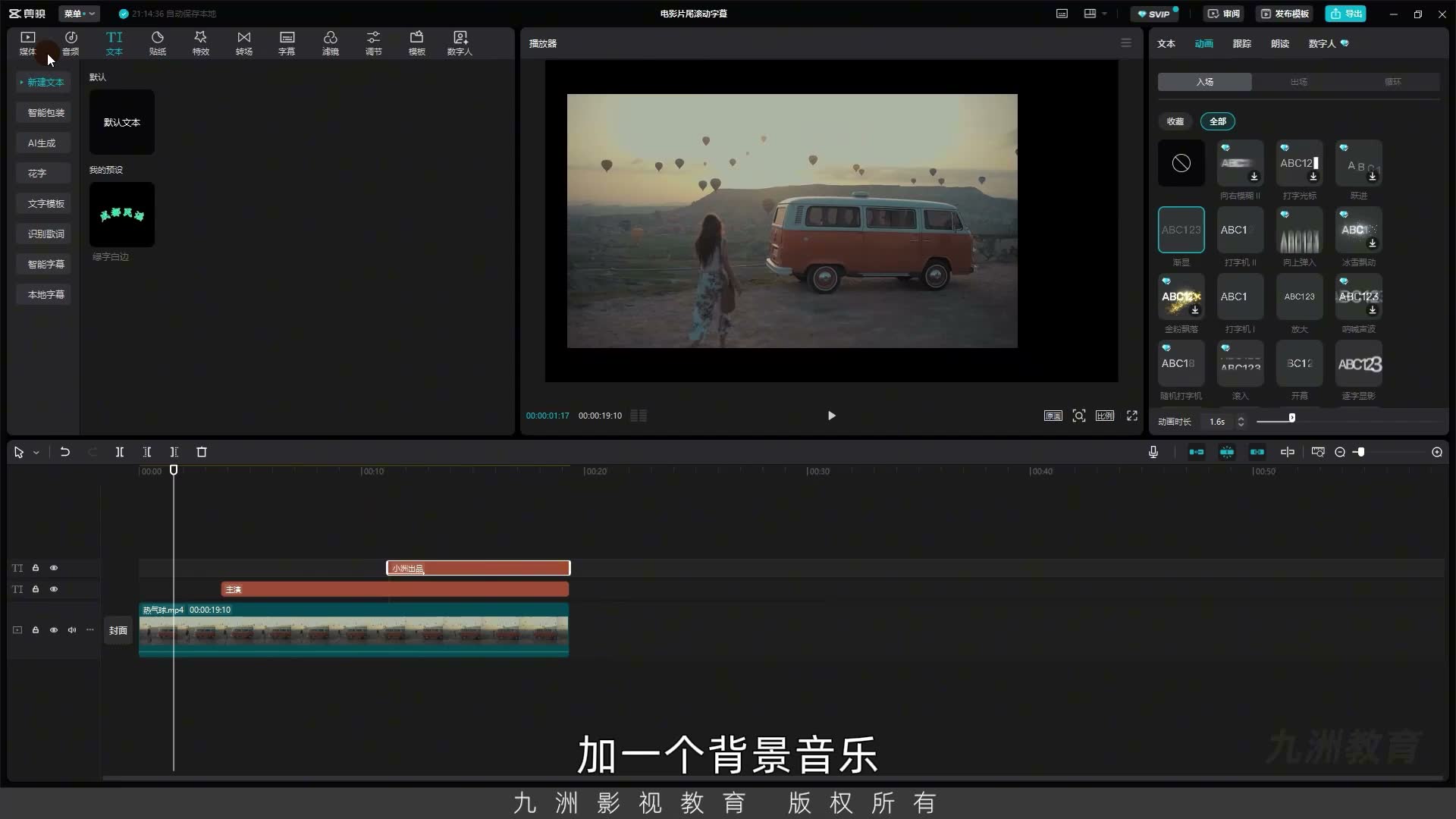Delete selected clip with trash icon

click(x=202, y=452)
